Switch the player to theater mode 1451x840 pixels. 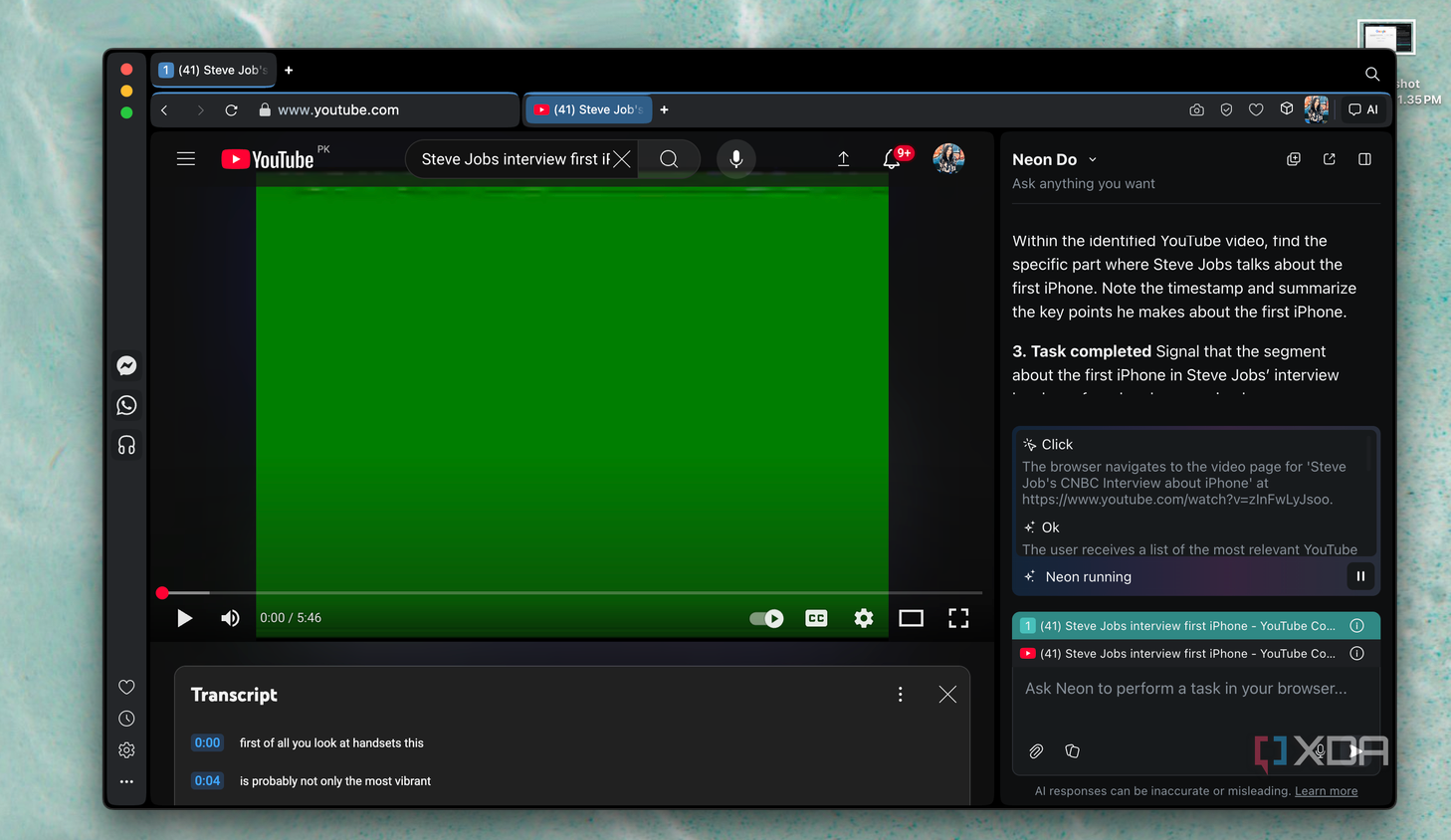point(911,618)
